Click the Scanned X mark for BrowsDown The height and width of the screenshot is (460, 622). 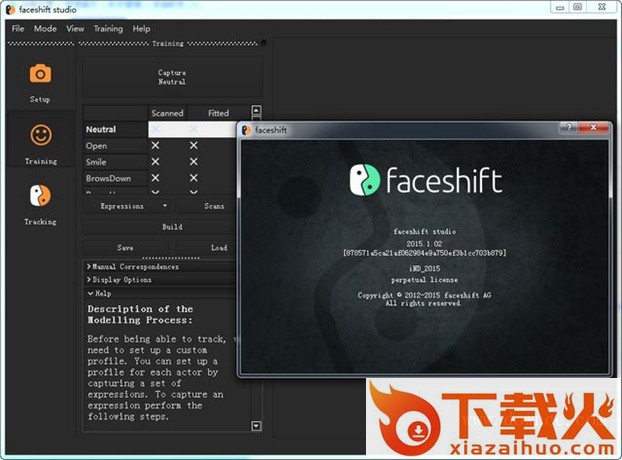156,178
